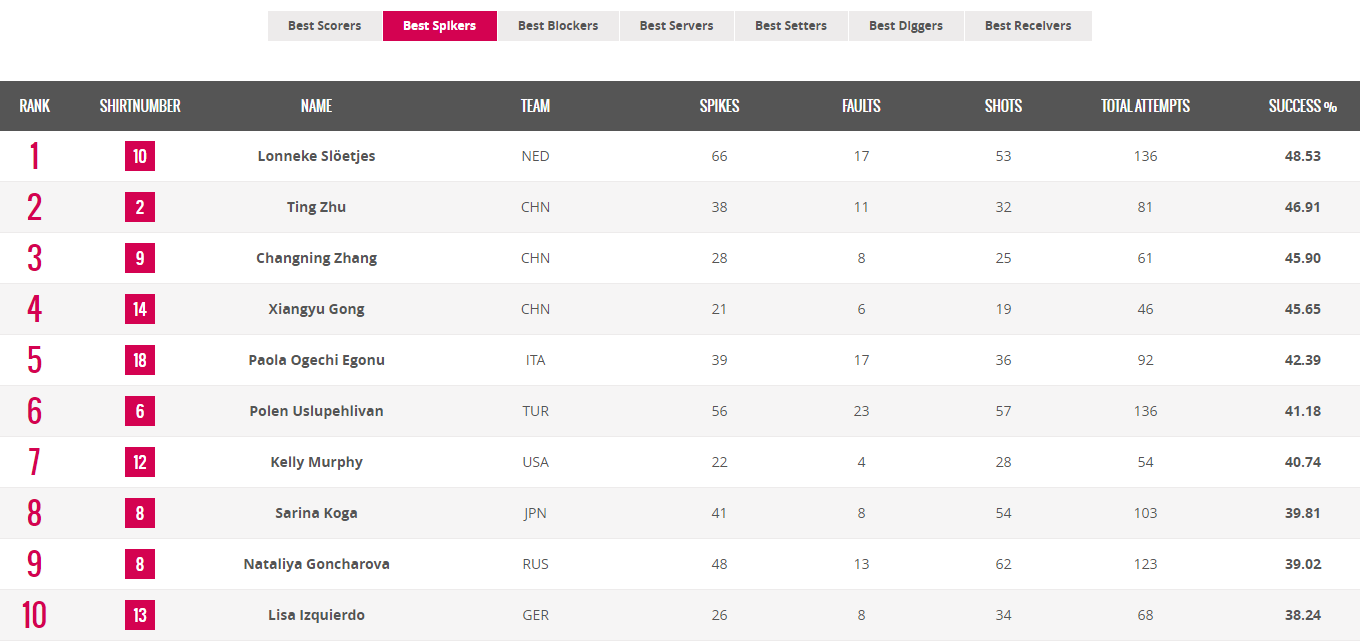Click success value 41.18

pos(1302,411)
